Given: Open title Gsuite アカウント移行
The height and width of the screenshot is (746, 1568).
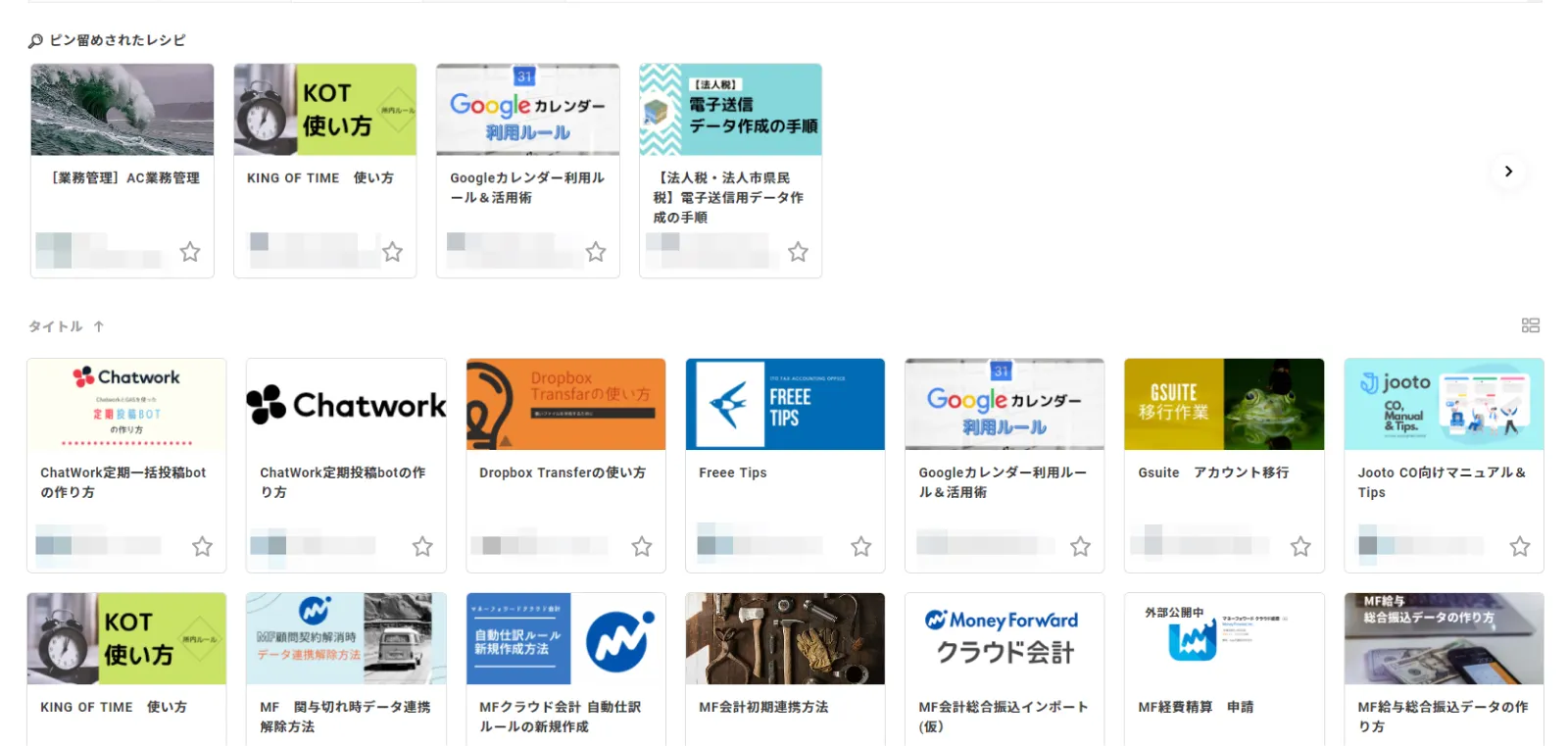Looking at the screenshot, I should (x=1213, y=472).
